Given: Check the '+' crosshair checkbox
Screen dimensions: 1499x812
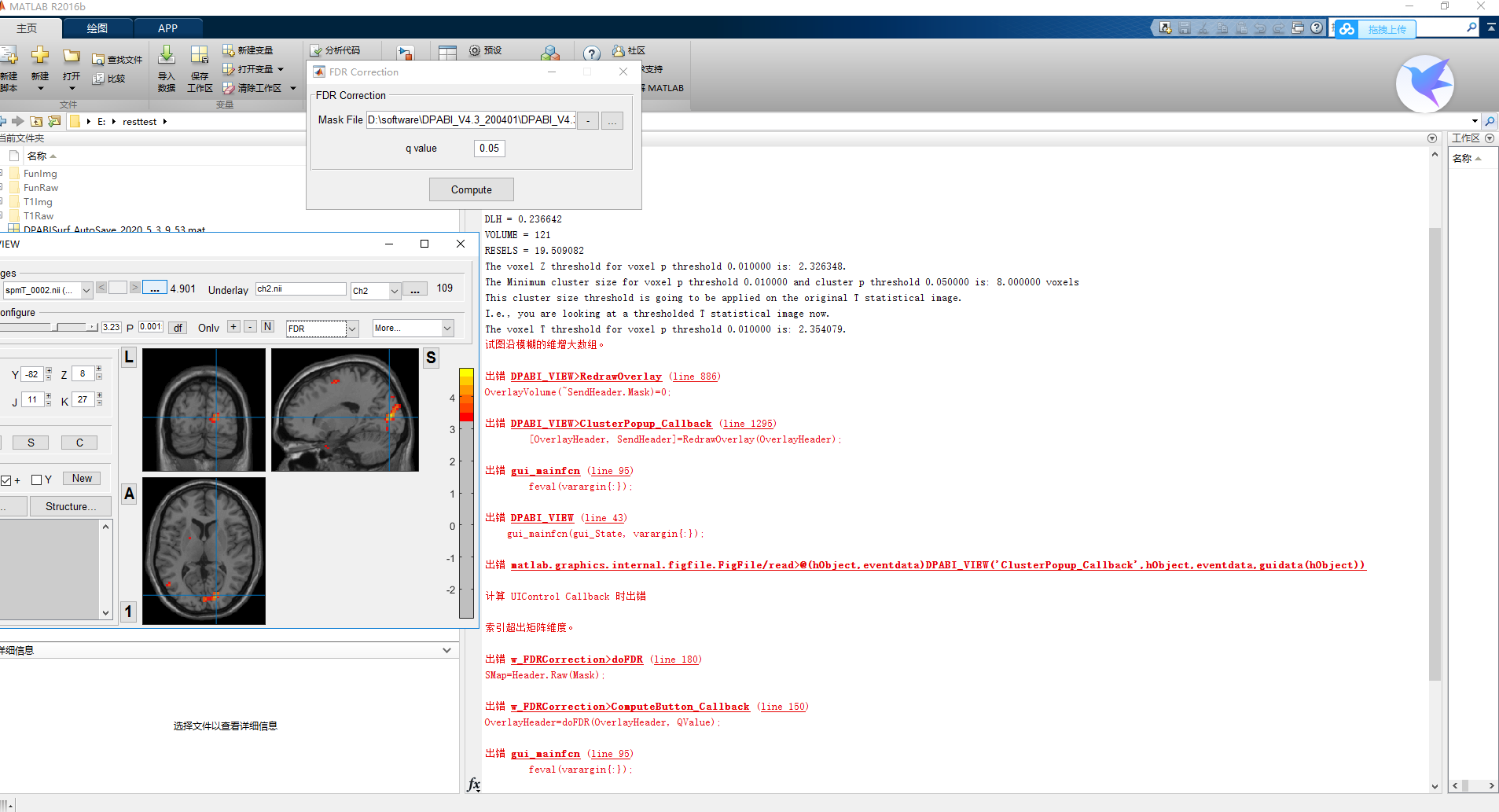Looking at the screenshot, I should [6, 480].
